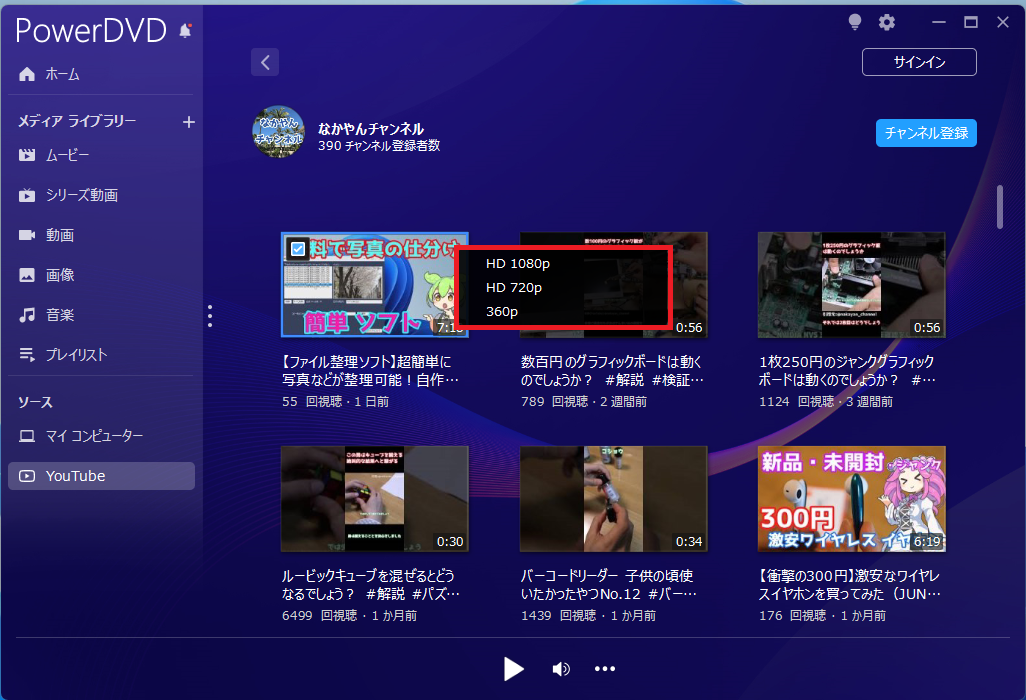Open the settings gear icon
The height and width of the screenshot is (700, 1026).
(887, 22)
